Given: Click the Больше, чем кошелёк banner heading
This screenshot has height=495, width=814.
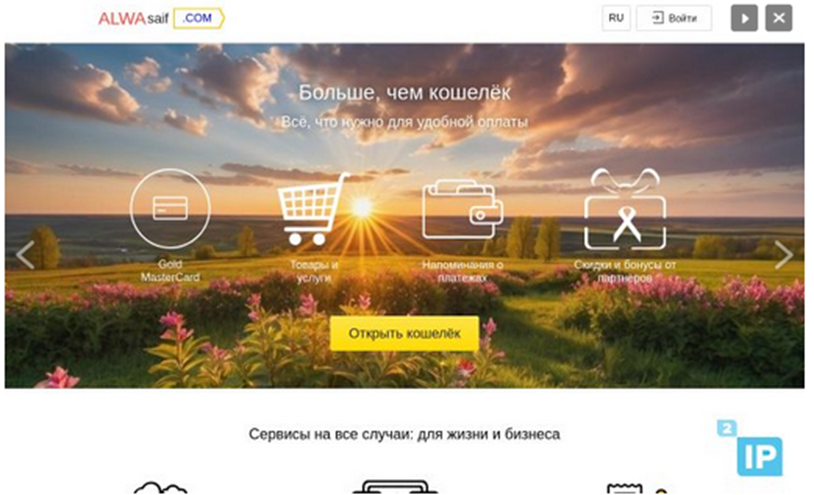Looking at the screenshot, I should pyautogui.click(x=404, y=93).
